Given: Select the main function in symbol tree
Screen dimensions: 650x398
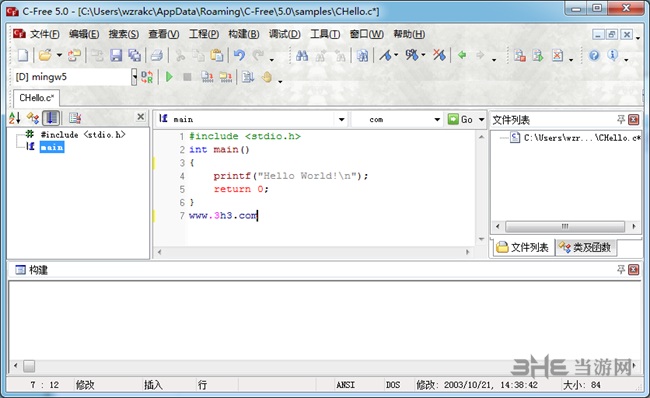Looking at the screenshot, I should (x=52, y=147).
